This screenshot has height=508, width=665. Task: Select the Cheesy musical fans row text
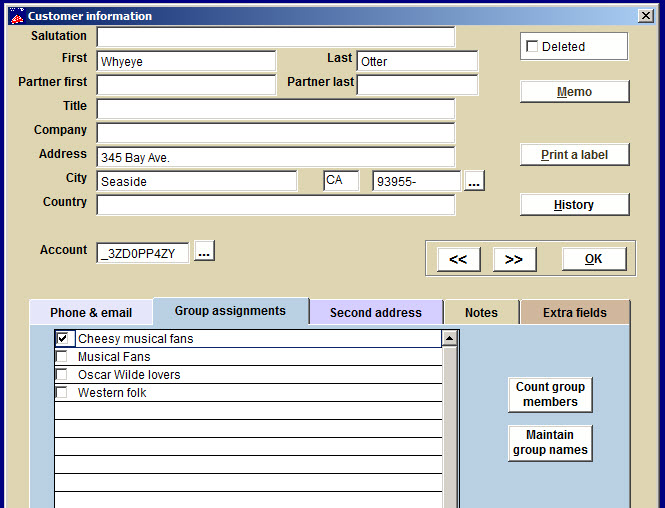point(136,338)
